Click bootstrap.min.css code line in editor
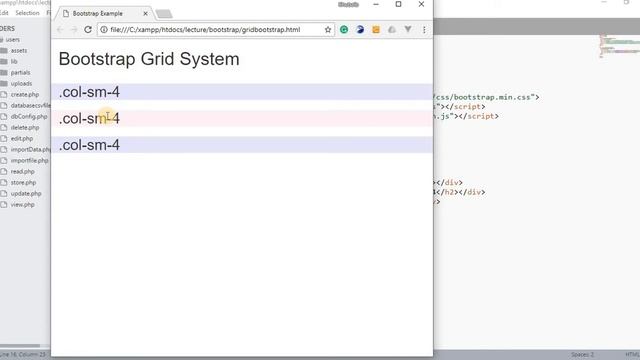This screenshot has height=360, width=640. click(x=487, y=97)
